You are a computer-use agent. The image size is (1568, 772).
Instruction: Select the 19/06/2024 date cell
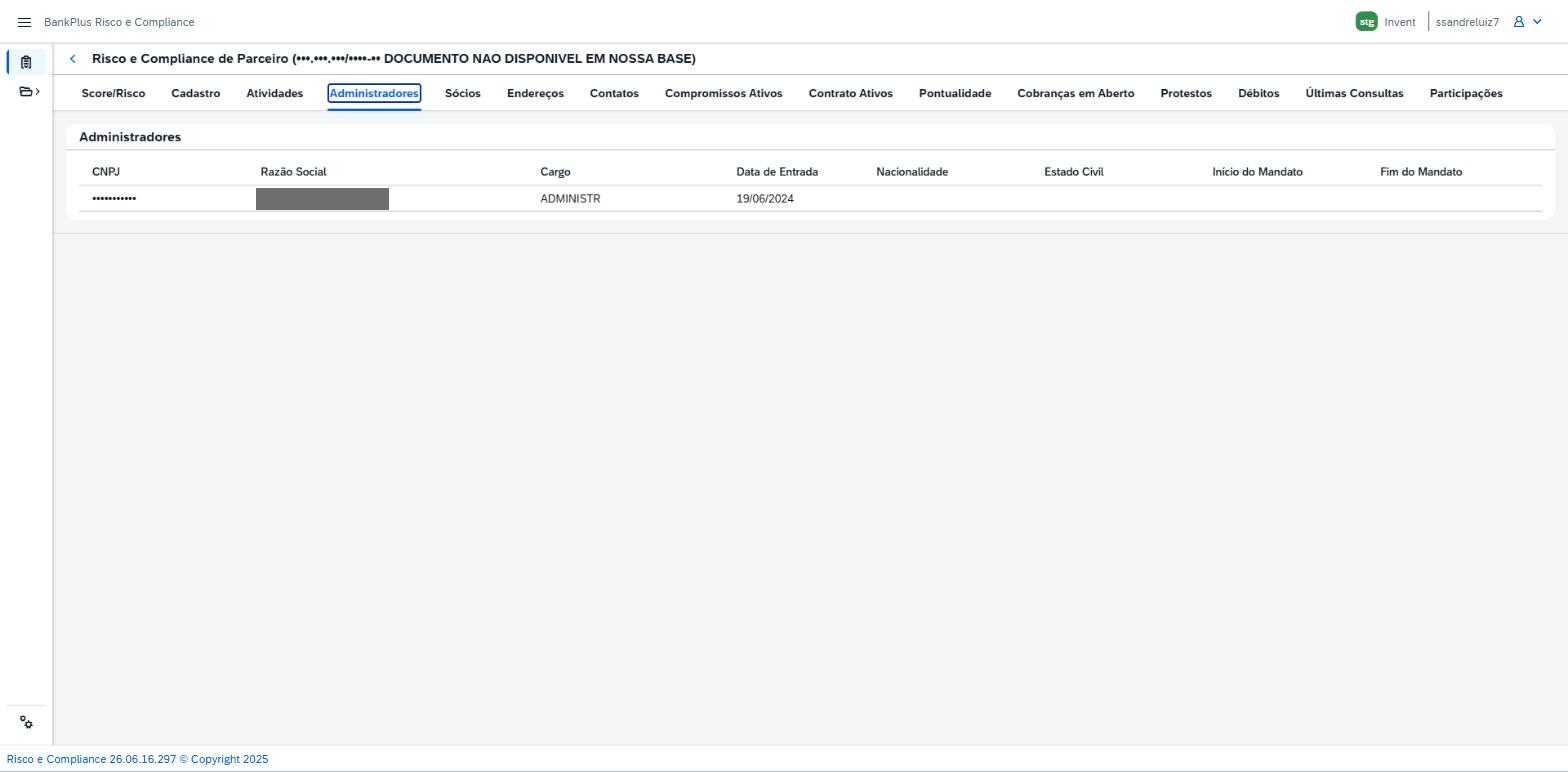[x=765, y=199]
